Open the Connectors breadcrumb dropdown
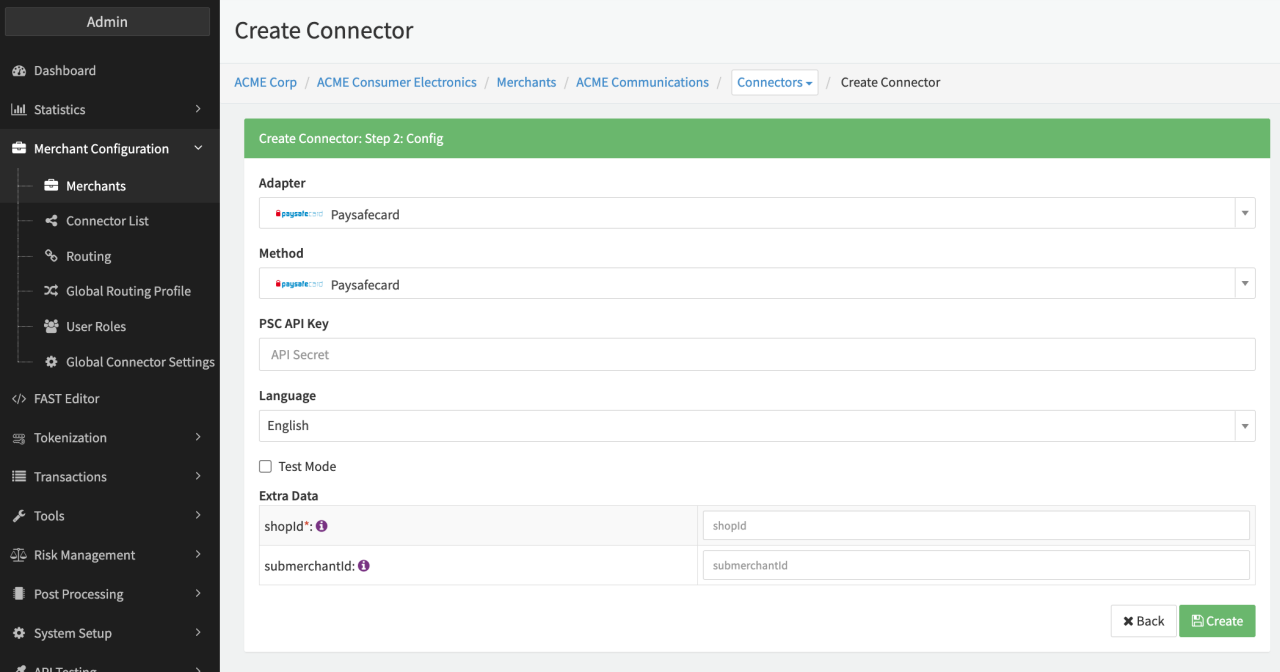1280x672 pixels. point(774,83)
